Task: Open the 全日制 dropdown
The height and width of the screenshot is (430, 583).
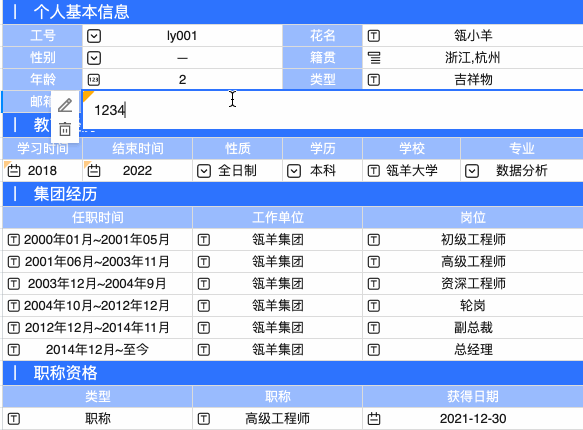Action: [204, 171]
